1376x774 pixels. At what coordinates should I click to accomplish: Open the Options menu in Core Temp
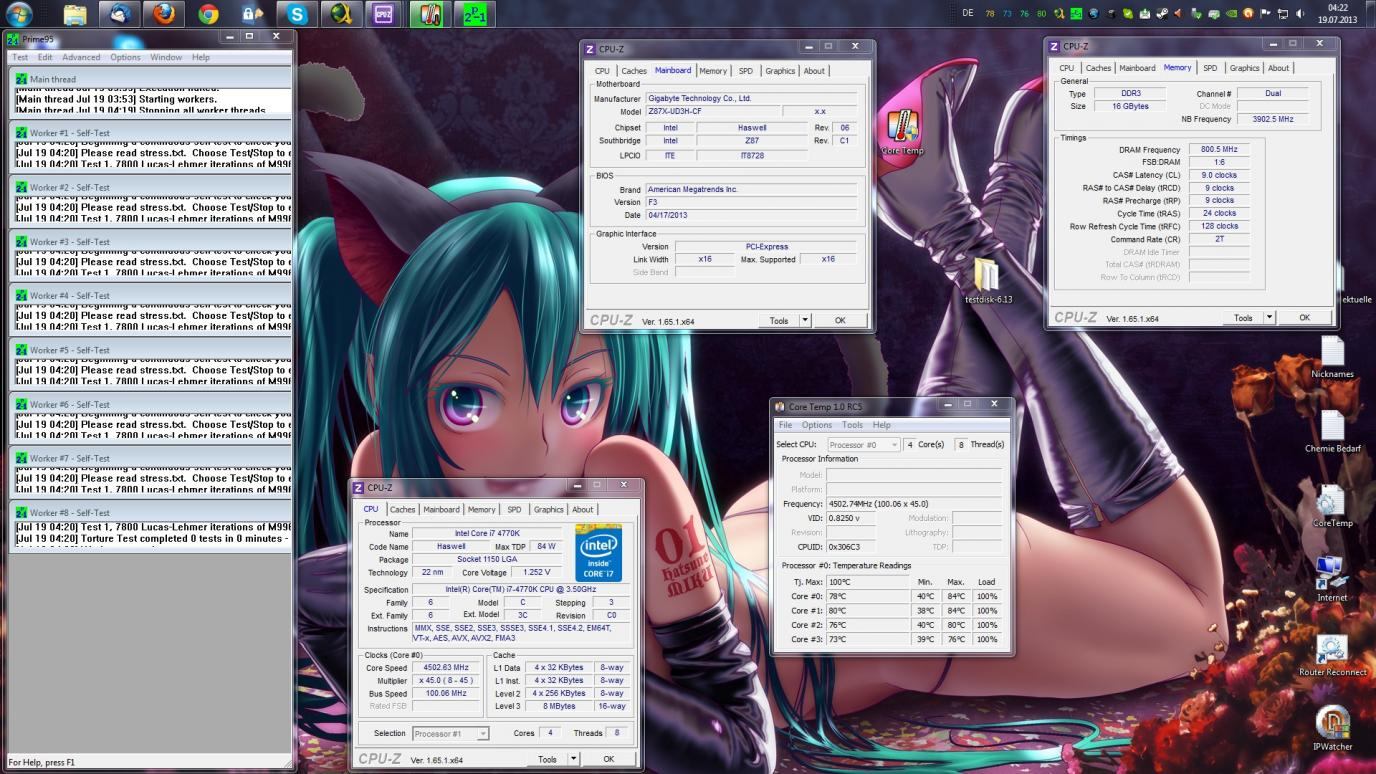pyautogui.click(x=816, y=425)
